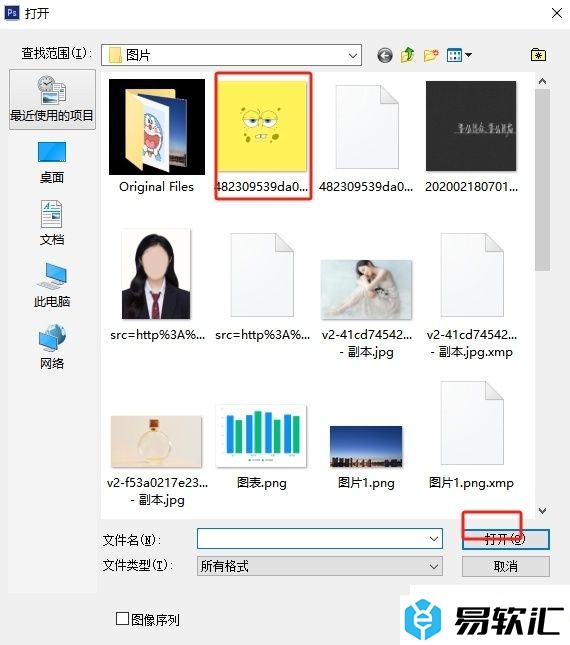The height and width of the screenshot is (645, 570).
Task: Select the 图片1.png thumbnail
Action: tap(366, 446)
